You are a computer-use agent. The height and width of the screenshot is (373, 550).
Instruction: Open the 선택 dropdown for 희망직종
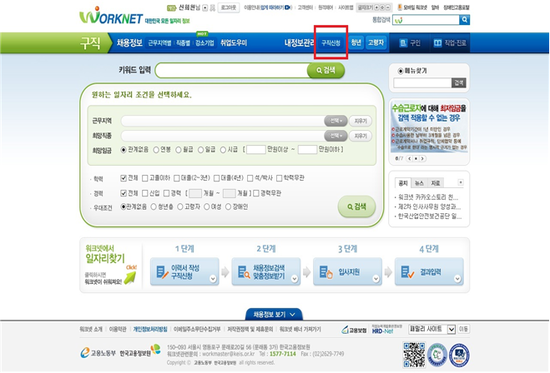tap(336, 136)
